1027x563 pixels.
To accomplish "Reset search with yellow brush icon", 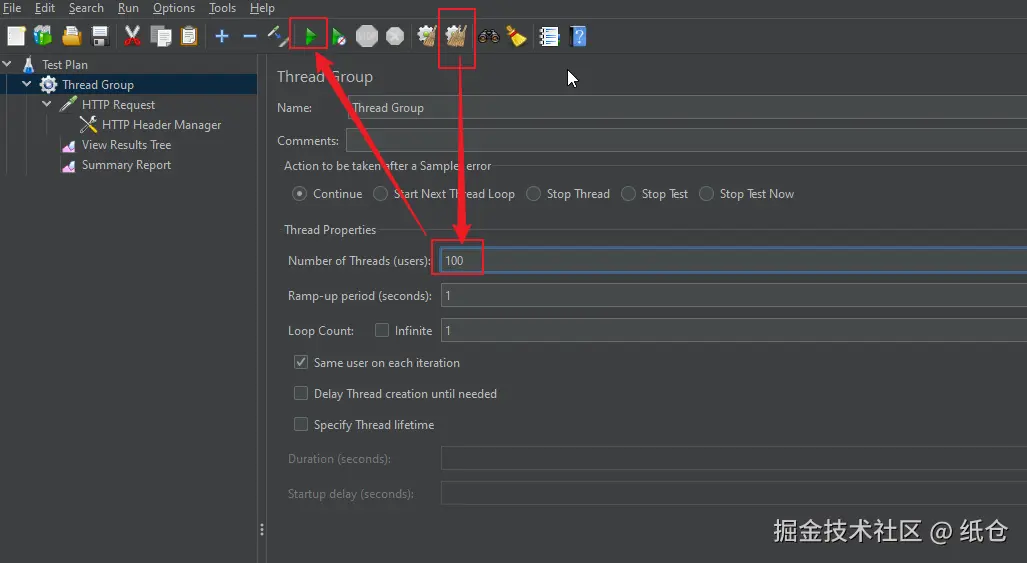I will [x=517, y=36].
